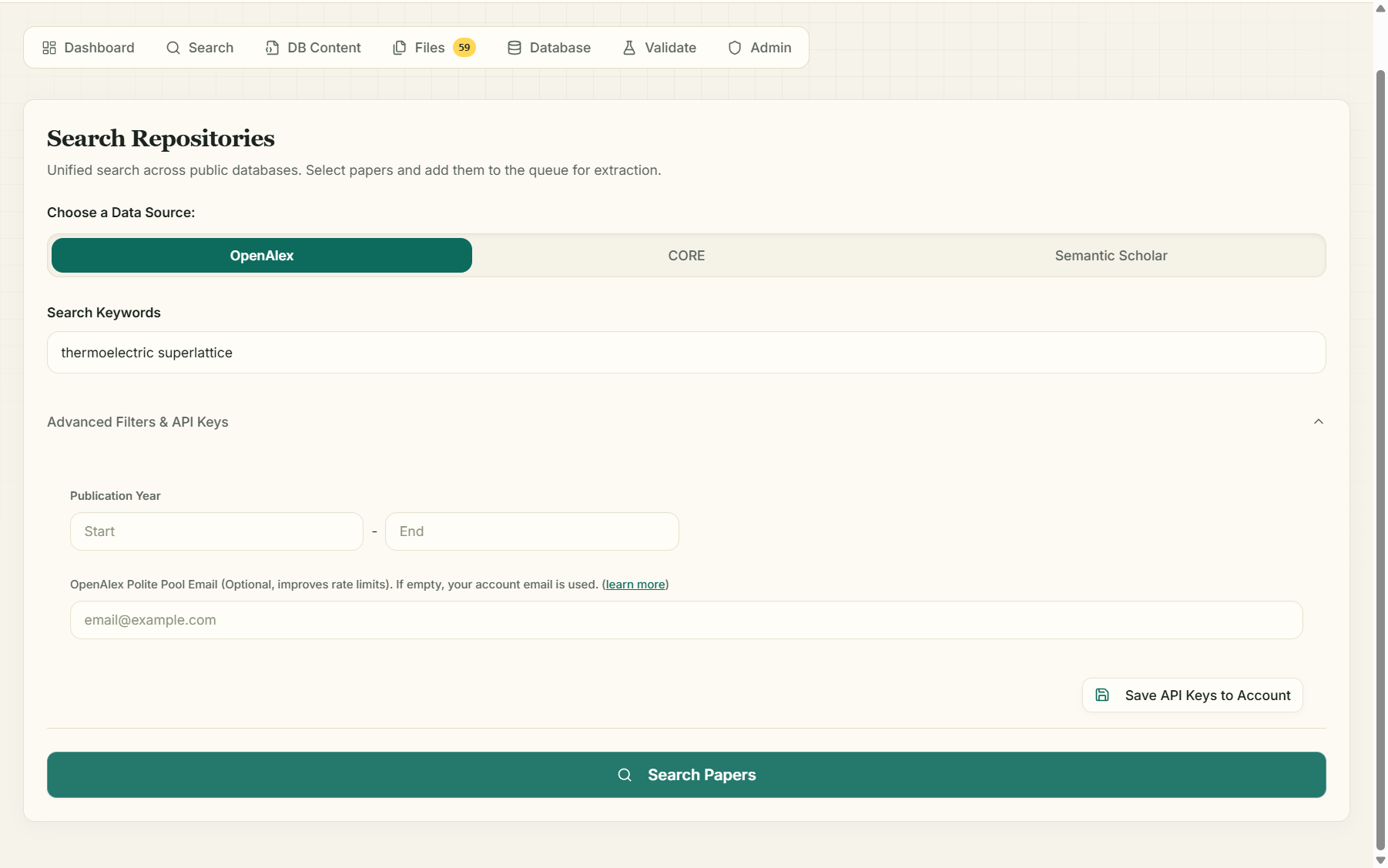Click the scrollbar up arrow
Viewport: 1388px width, 868px height.
pyautogui.click(x=1380, y=8)
